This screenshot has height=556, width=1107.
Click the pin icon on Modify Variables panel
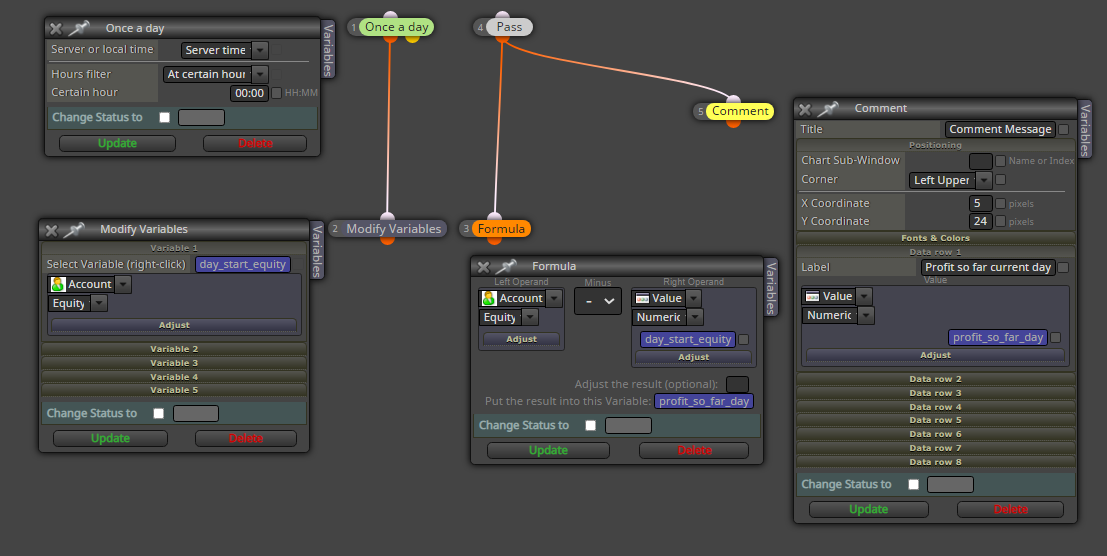(x=73, y=229)
